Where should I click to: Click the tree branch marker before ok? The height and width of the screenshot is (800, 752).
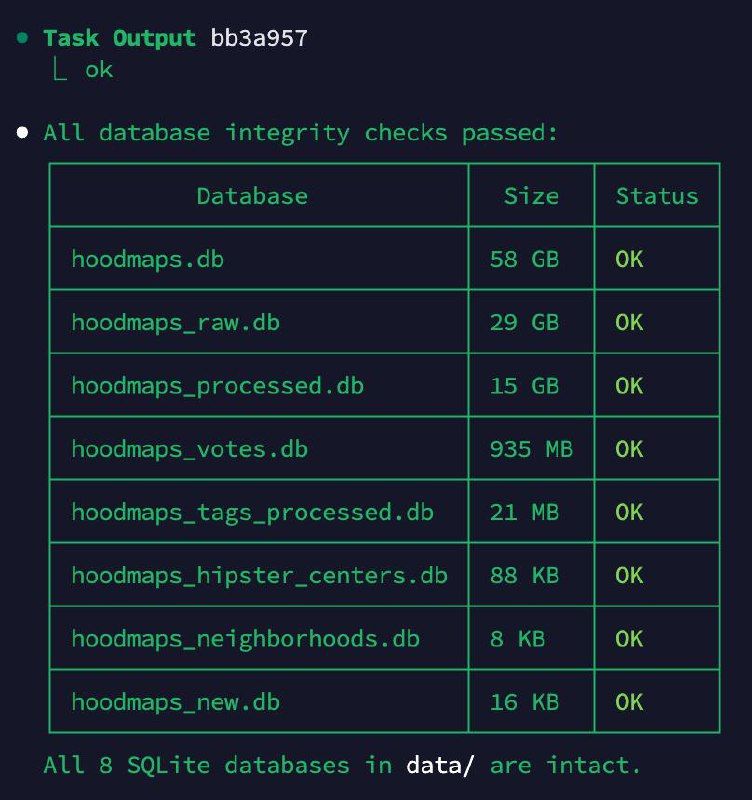click(x=60, y=70)
